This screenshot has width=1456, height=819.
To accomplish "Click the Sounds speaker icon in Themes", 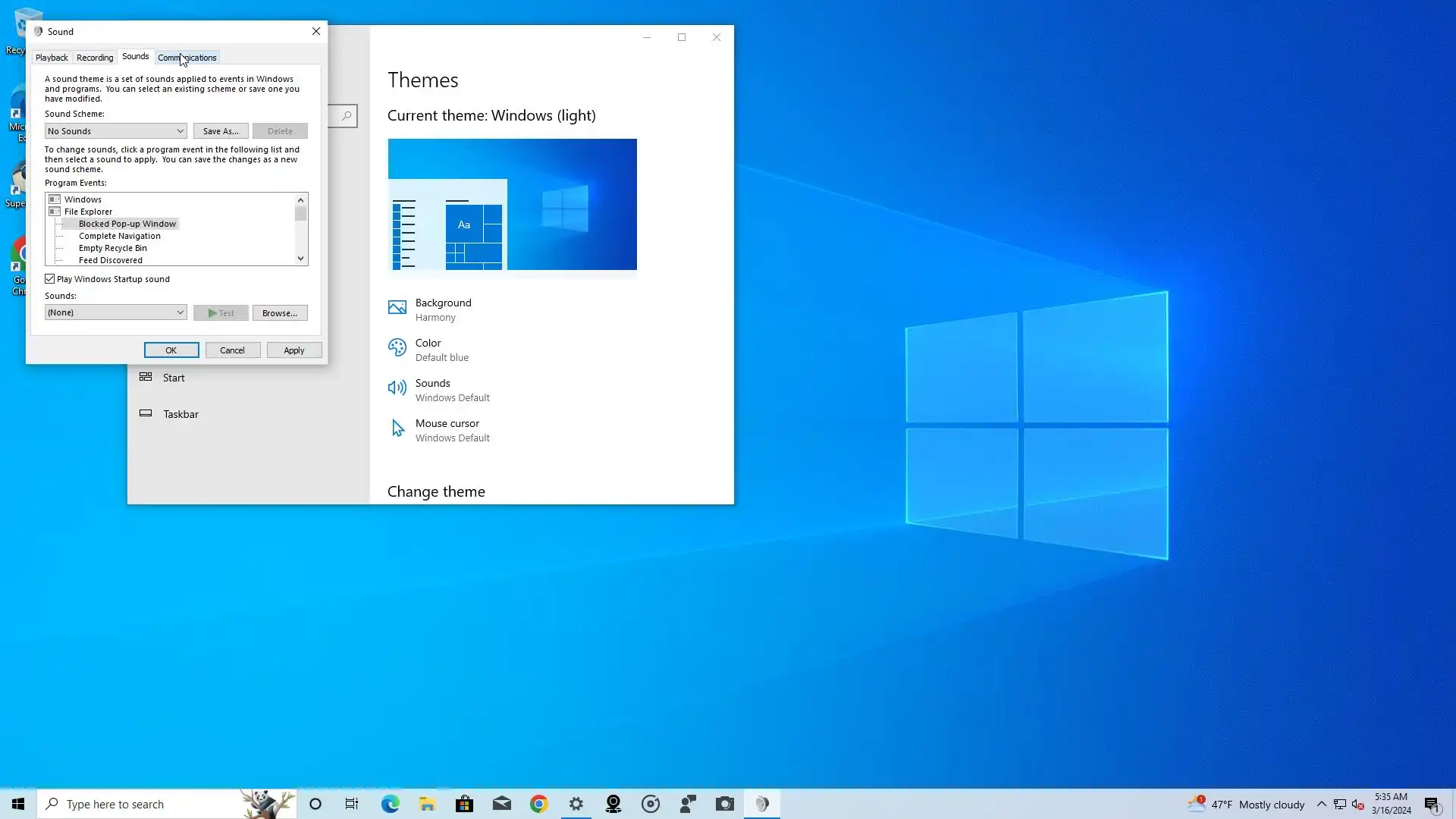I will point(397,388).
